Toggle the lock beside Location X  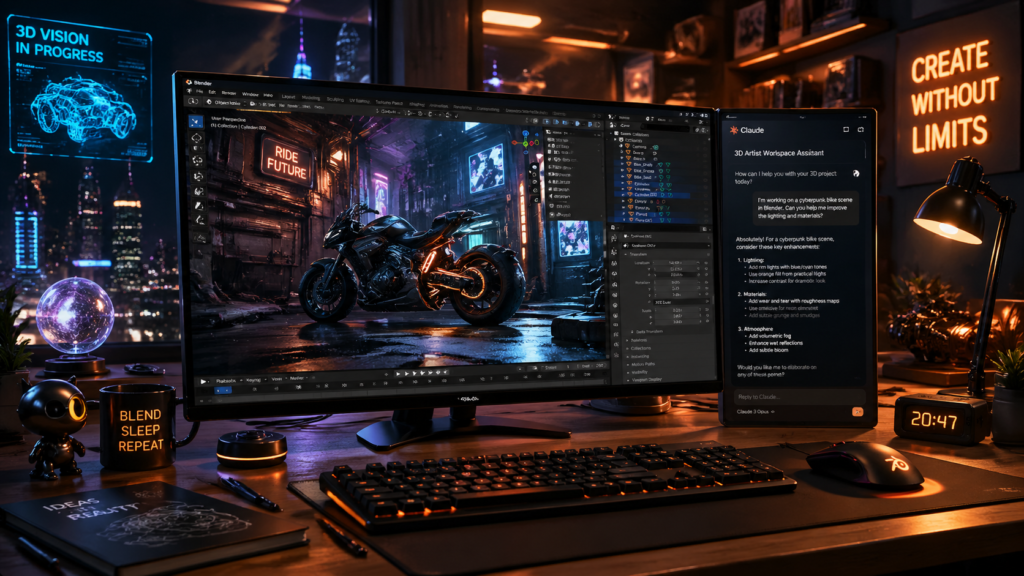pyautogui.click(x=698, y=263)
